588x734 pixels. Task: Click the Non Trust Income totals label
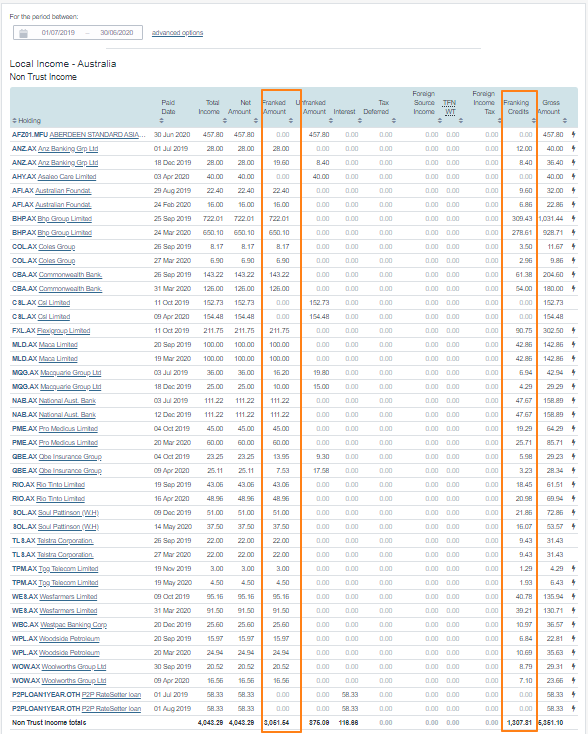[x=49, y=723]
